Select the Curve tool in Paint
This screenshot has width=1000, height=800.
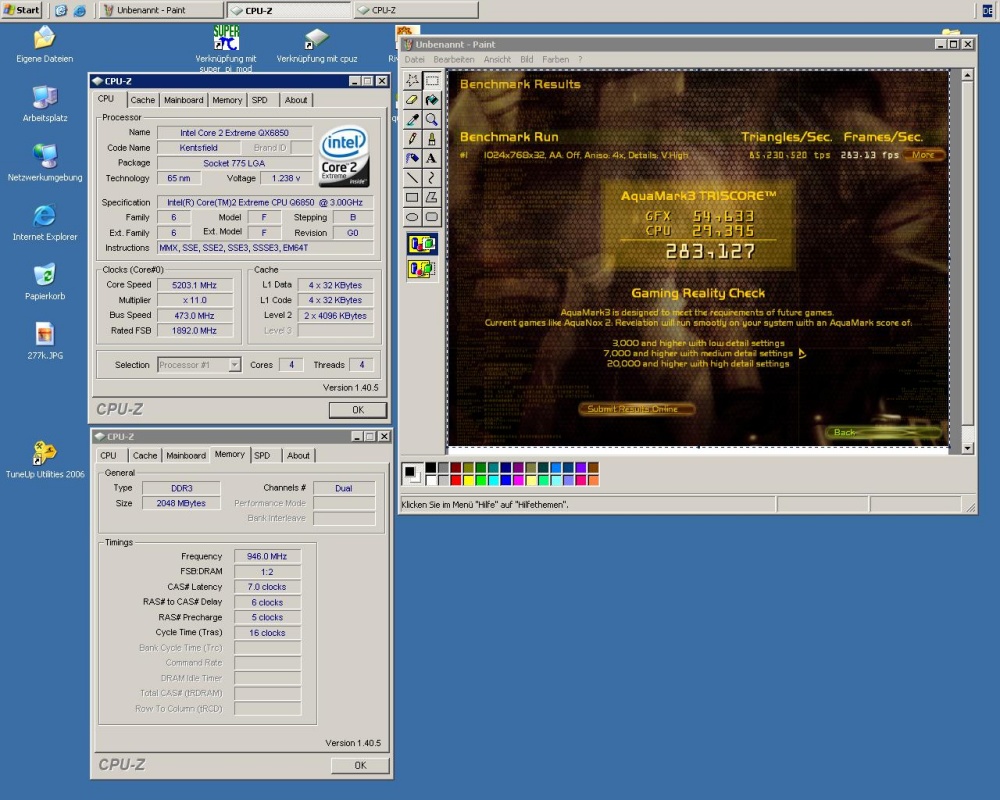pos(432,178)
